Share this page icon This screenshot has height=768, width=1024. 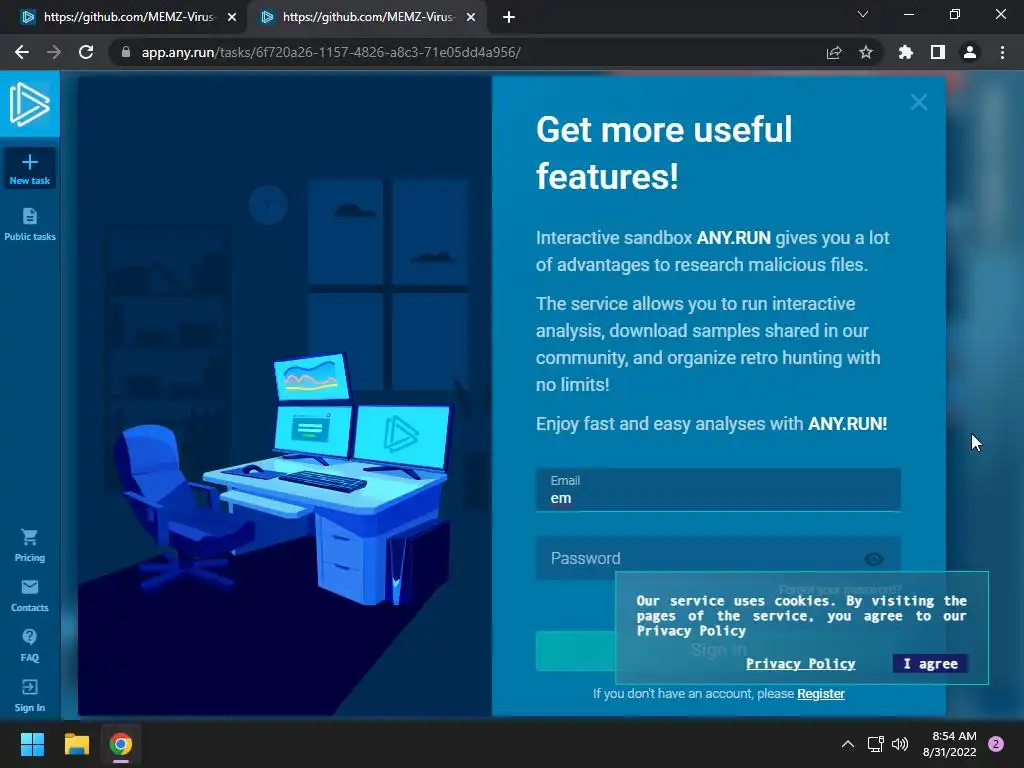pyautogui.click(x=834, y=52)
